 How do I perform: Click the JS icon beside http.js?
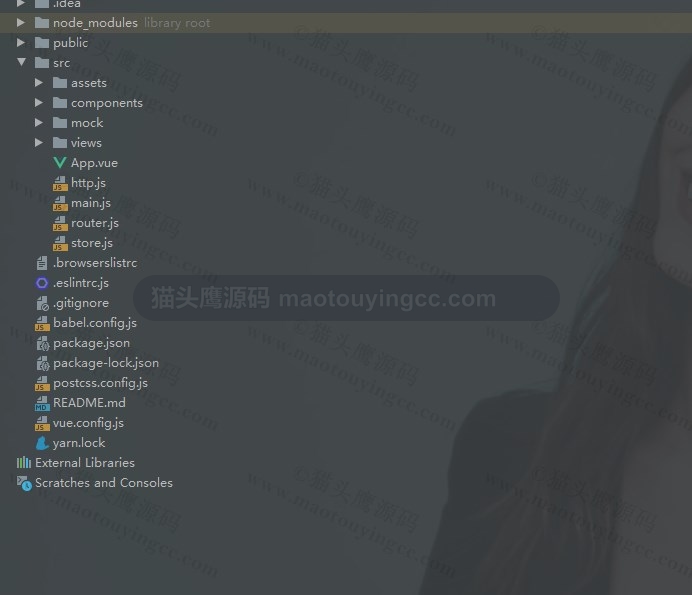(60, 183)
